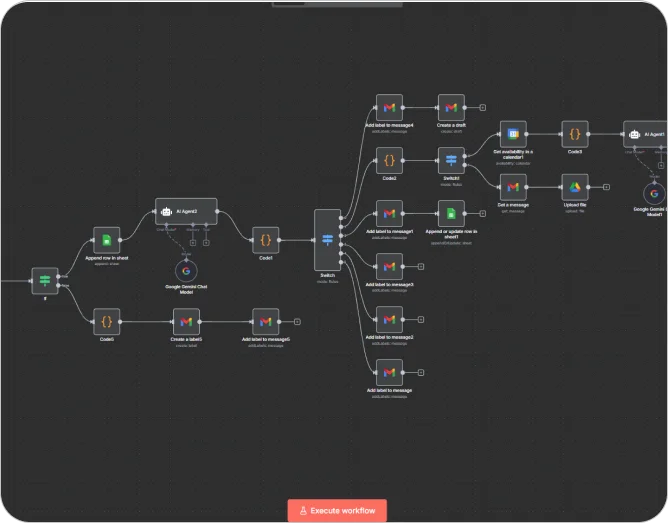Select the Code5 node

[107, 322]
